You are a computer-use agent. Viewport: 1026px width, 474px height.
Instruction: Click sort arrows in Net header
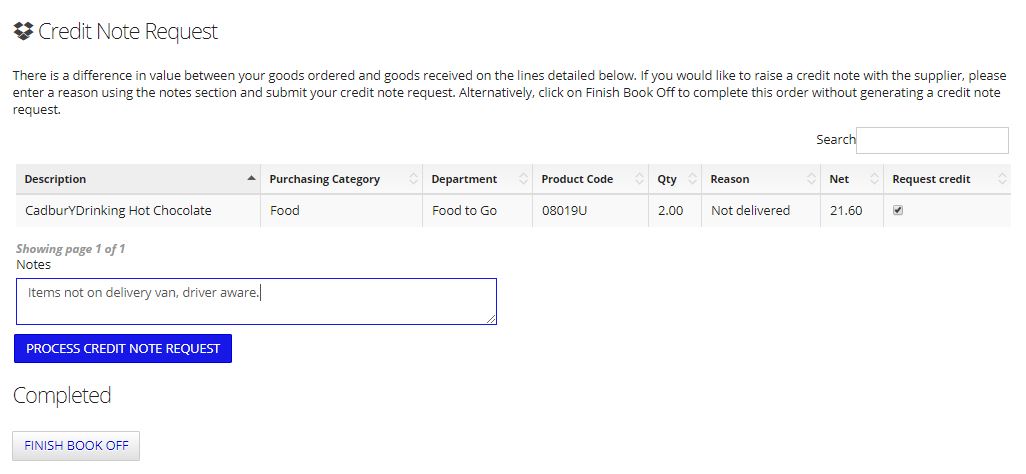click(874, 179)
